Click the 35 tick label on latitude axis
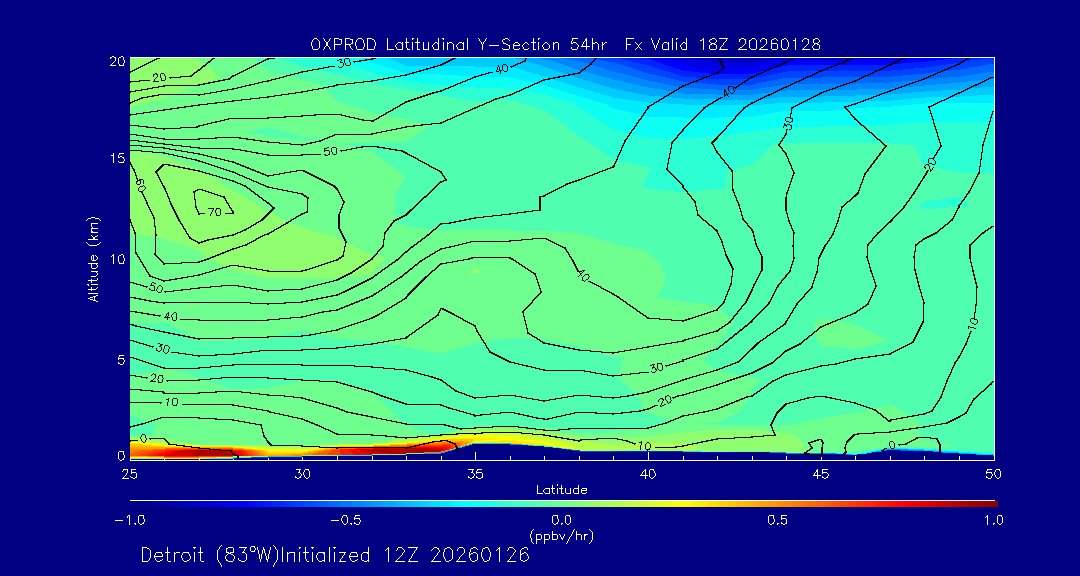Viewport: 1080px width, 576px height. click(x=475, y=473)
